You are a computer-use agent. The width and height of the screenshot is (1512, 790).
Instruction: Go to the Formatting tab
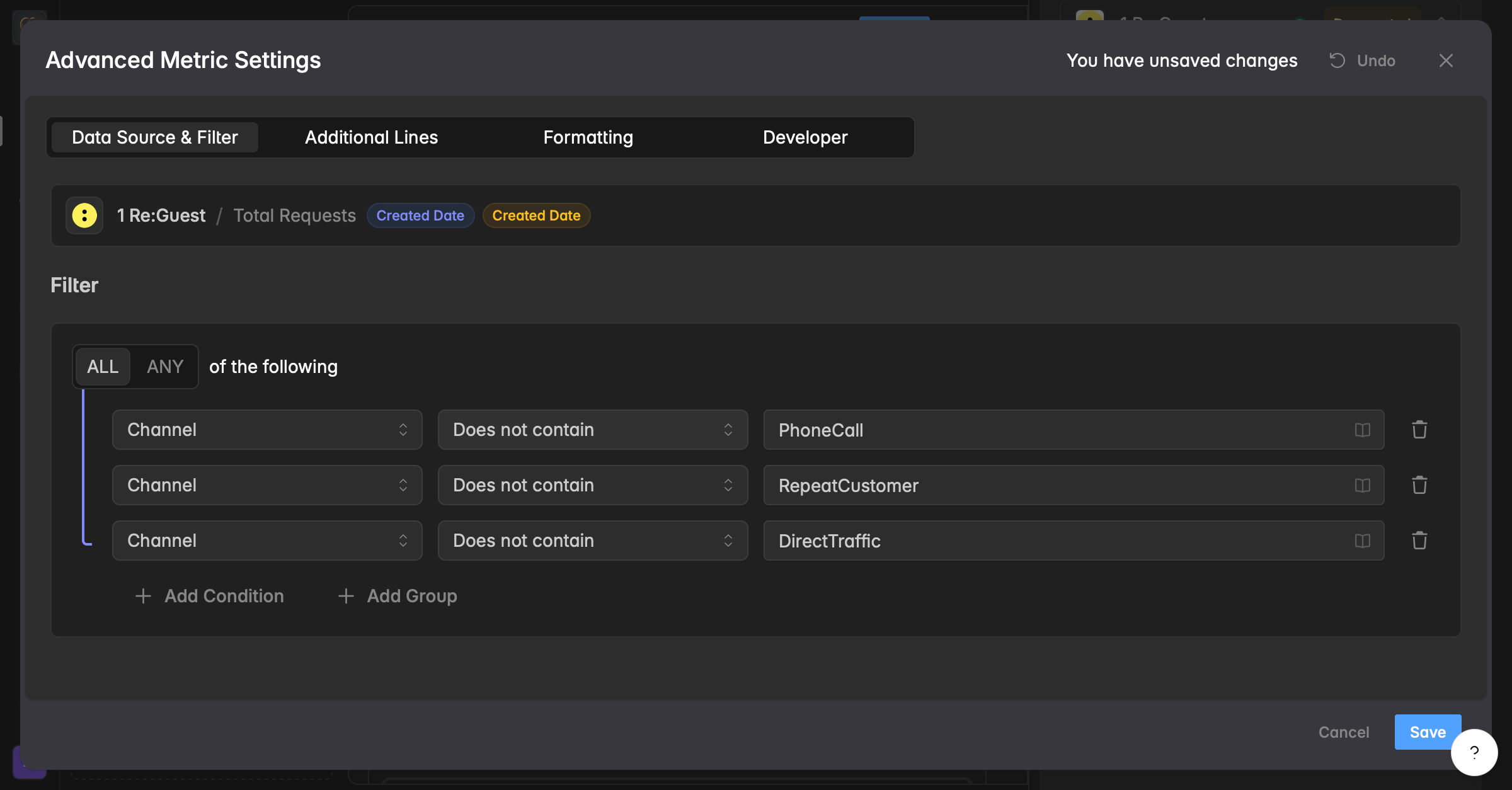(x=588, y=137)
